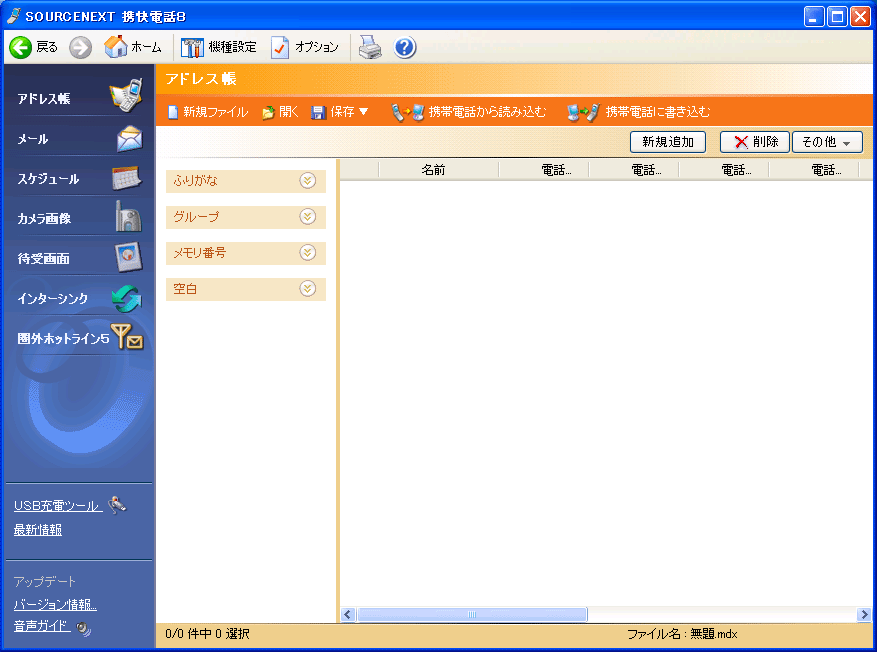Open 待受画面 wallpaper icon in sidebar
Image resolution: width=877 pixels, height=652 pixels.
(129, 257)
